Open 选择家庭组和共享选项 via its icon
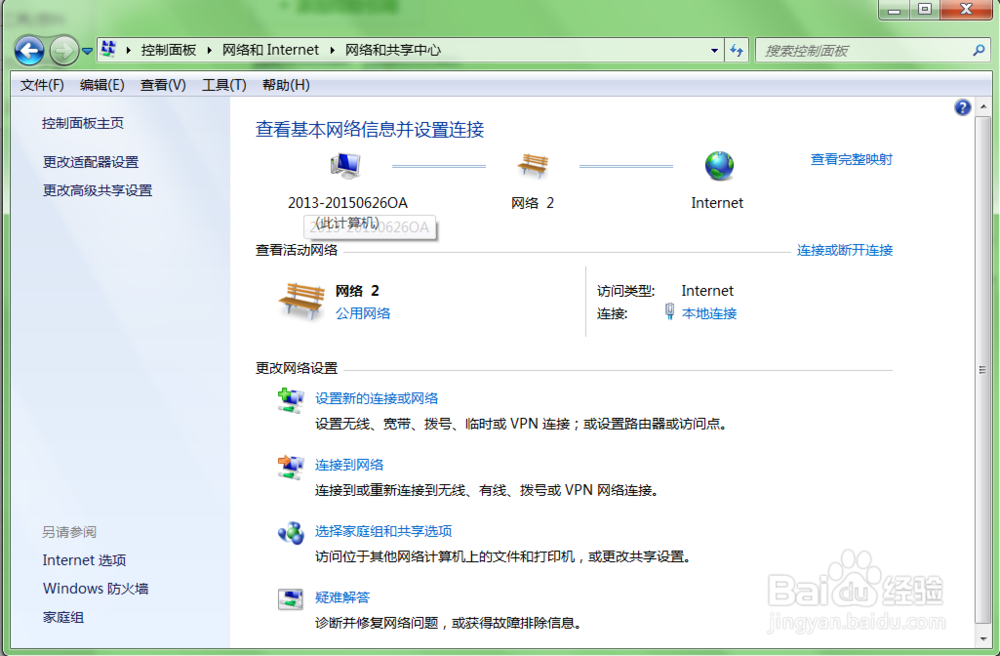Screen dimensions: 1000x656 tap(290, 532)
